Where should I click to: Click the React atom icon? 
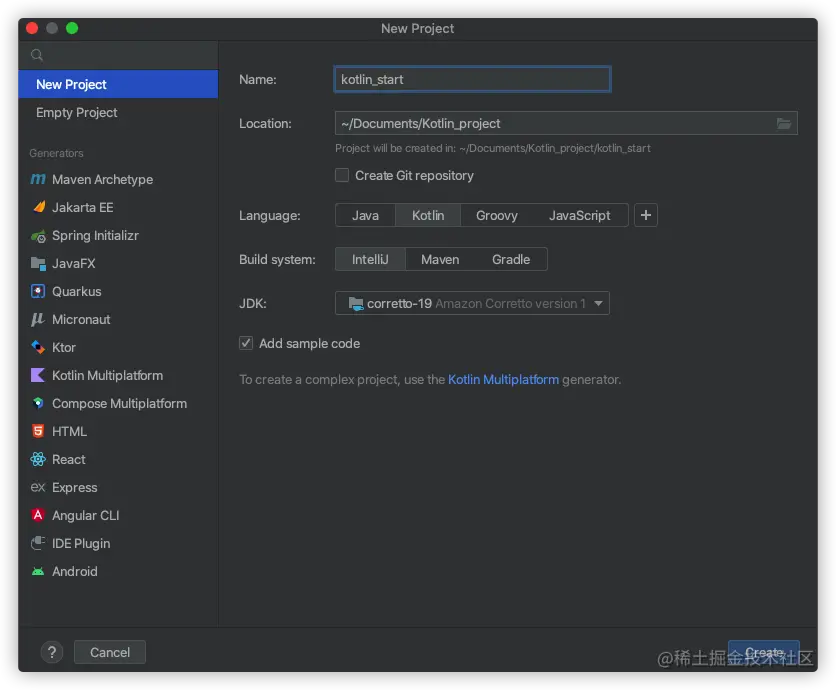click(38, 459)
